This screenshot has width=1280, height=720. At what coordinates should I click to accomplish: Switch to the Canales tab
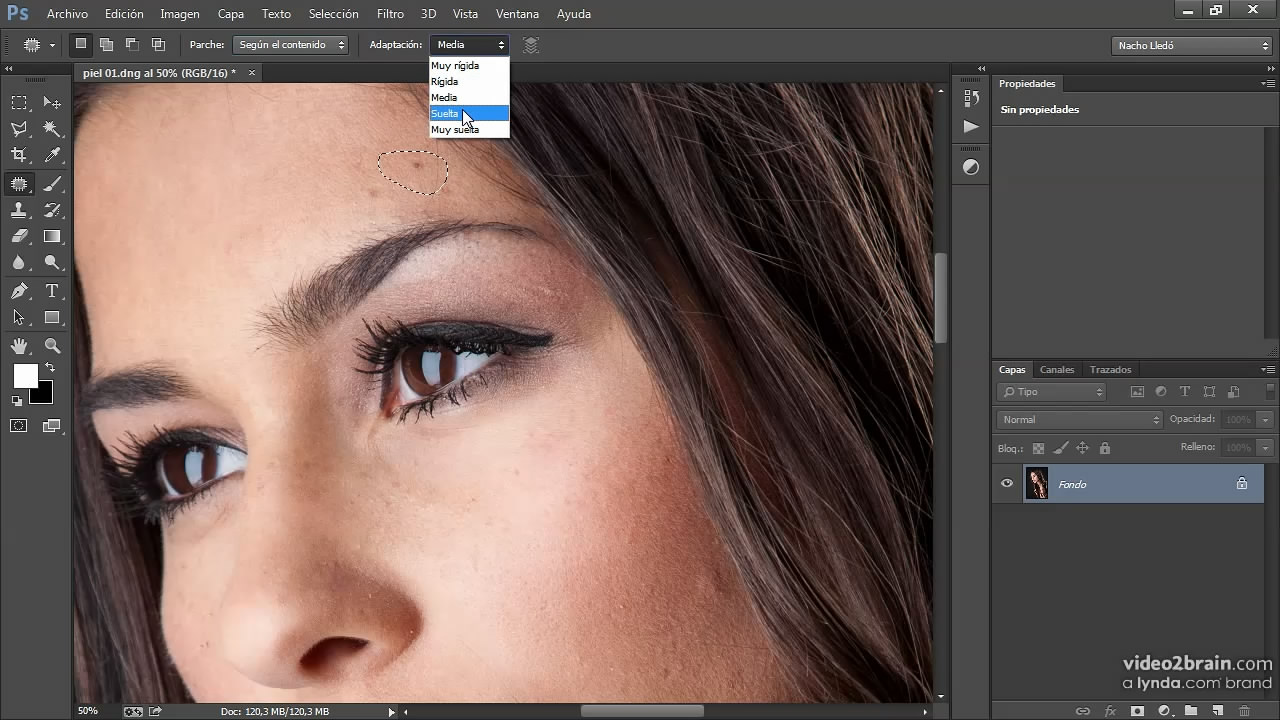[x=1057, y=370]
